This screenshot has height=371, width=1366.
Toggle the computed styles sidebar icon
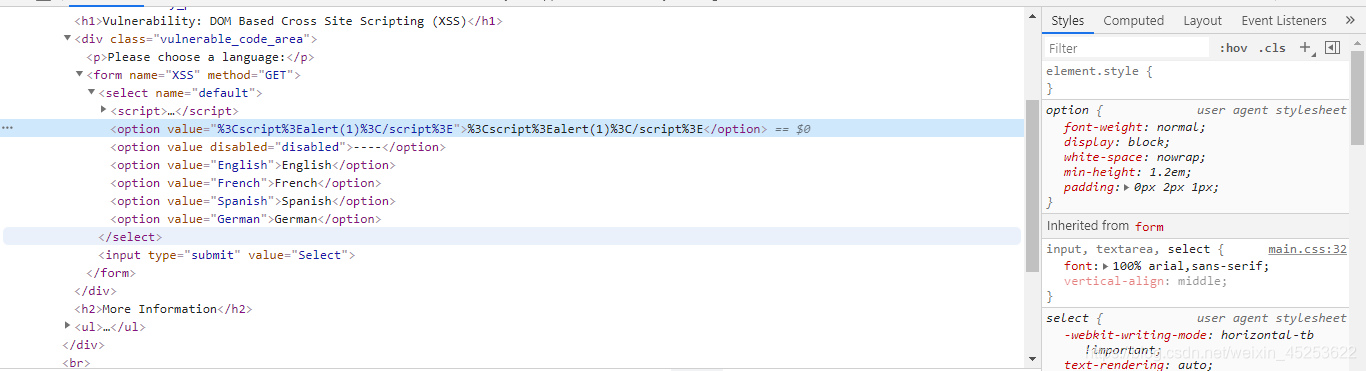(1331, 47)
